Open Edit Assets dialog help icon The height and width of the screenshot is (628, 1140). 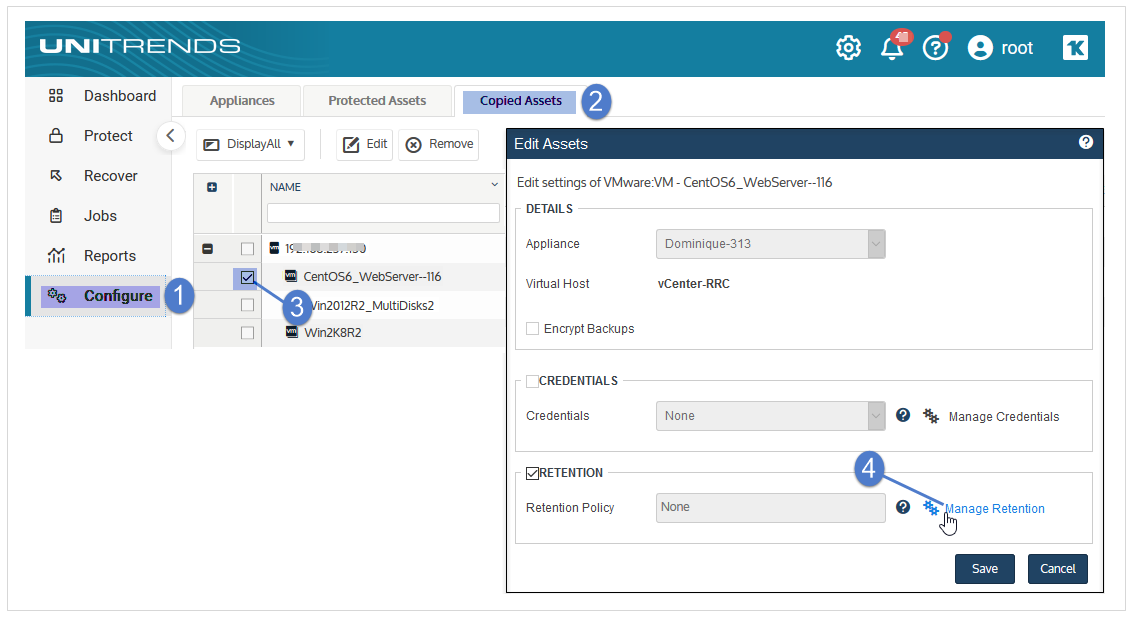(x=1085, y=142)
